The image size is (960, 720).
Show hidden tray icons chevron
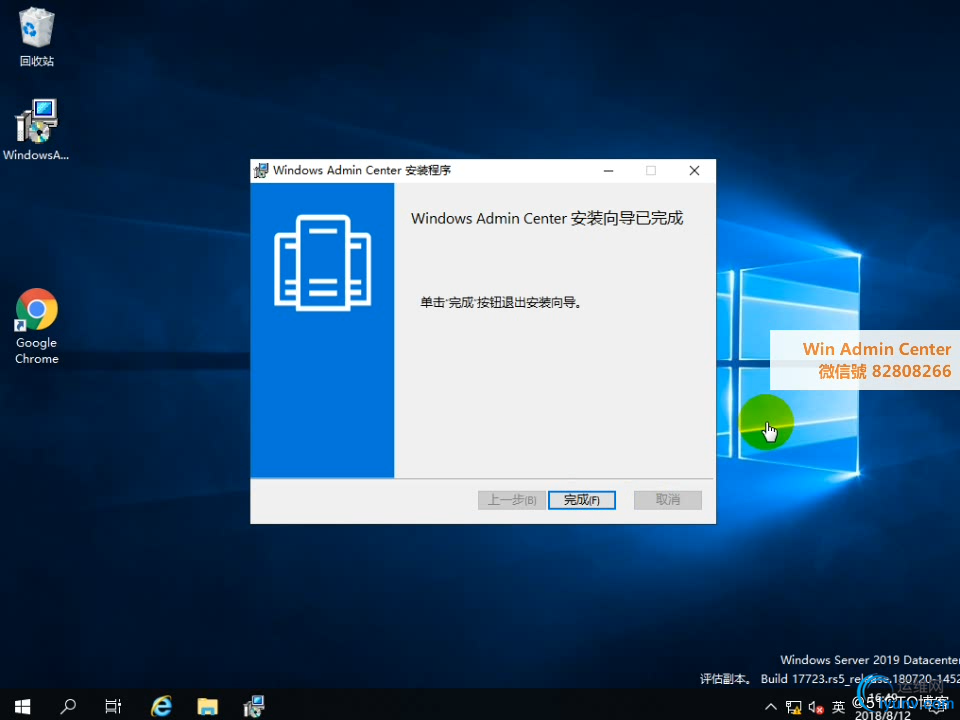[771, 707]
